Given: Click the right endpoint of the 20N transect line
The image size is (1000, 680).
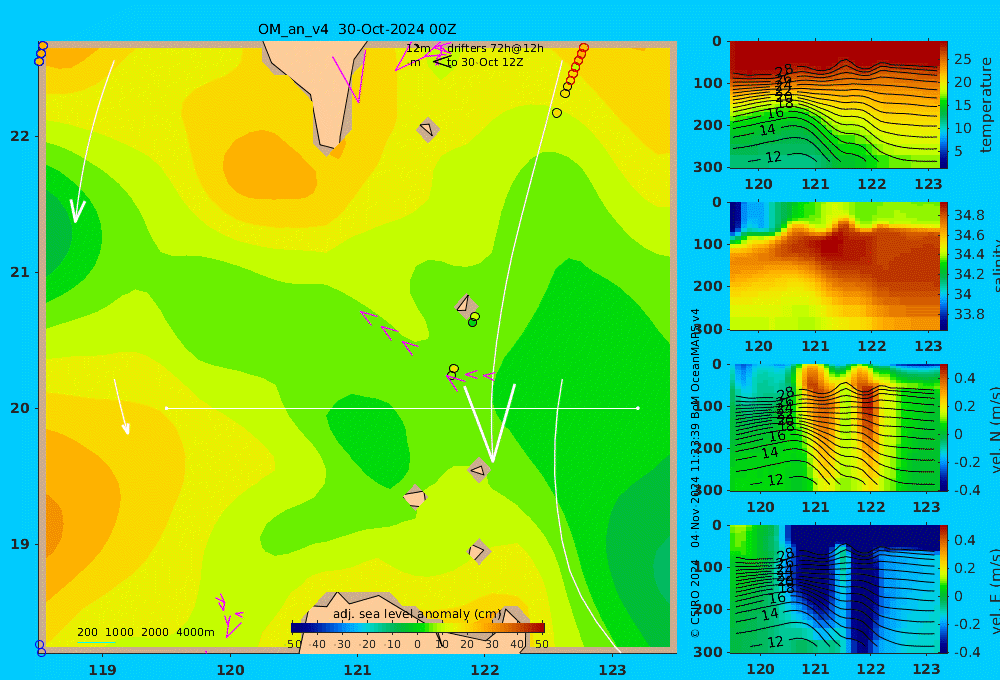Looking at the screenshot, I should coord(638,408).
